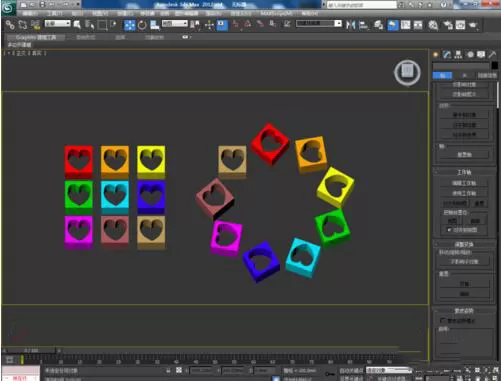Open the Schematic View icon
This screenshot has height=381, width=501.
pos(418,25)
